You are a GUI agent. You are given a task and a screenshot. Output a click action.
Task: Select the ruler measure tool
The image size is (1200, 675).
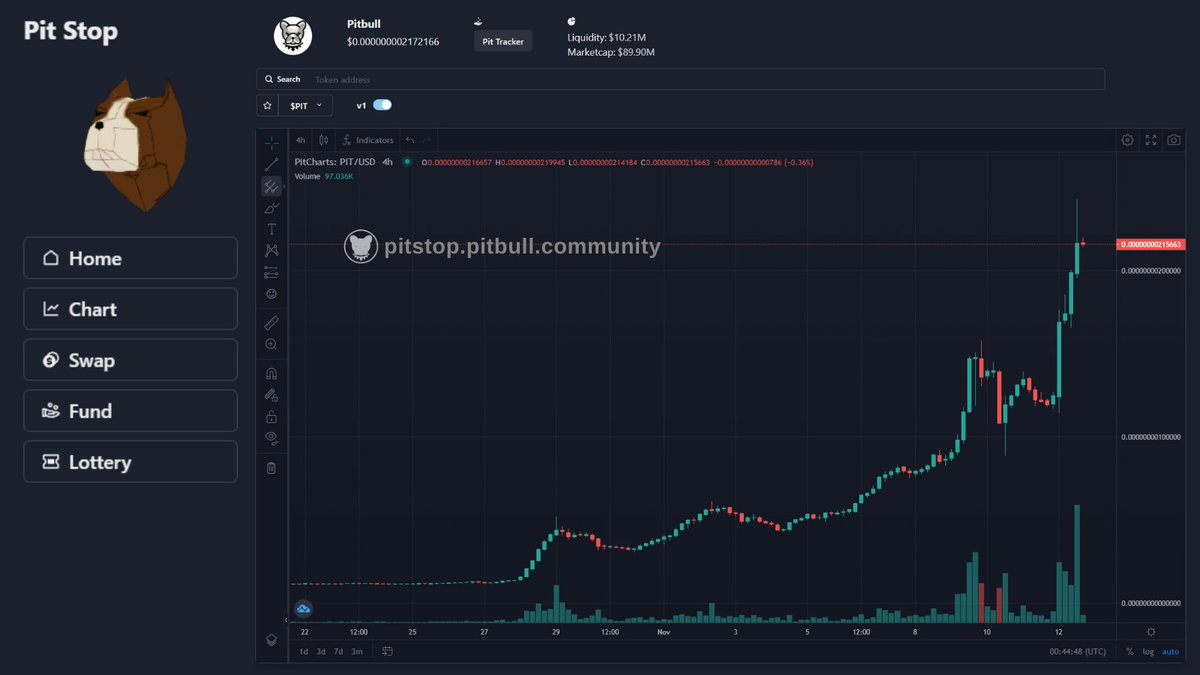point(271,322)
